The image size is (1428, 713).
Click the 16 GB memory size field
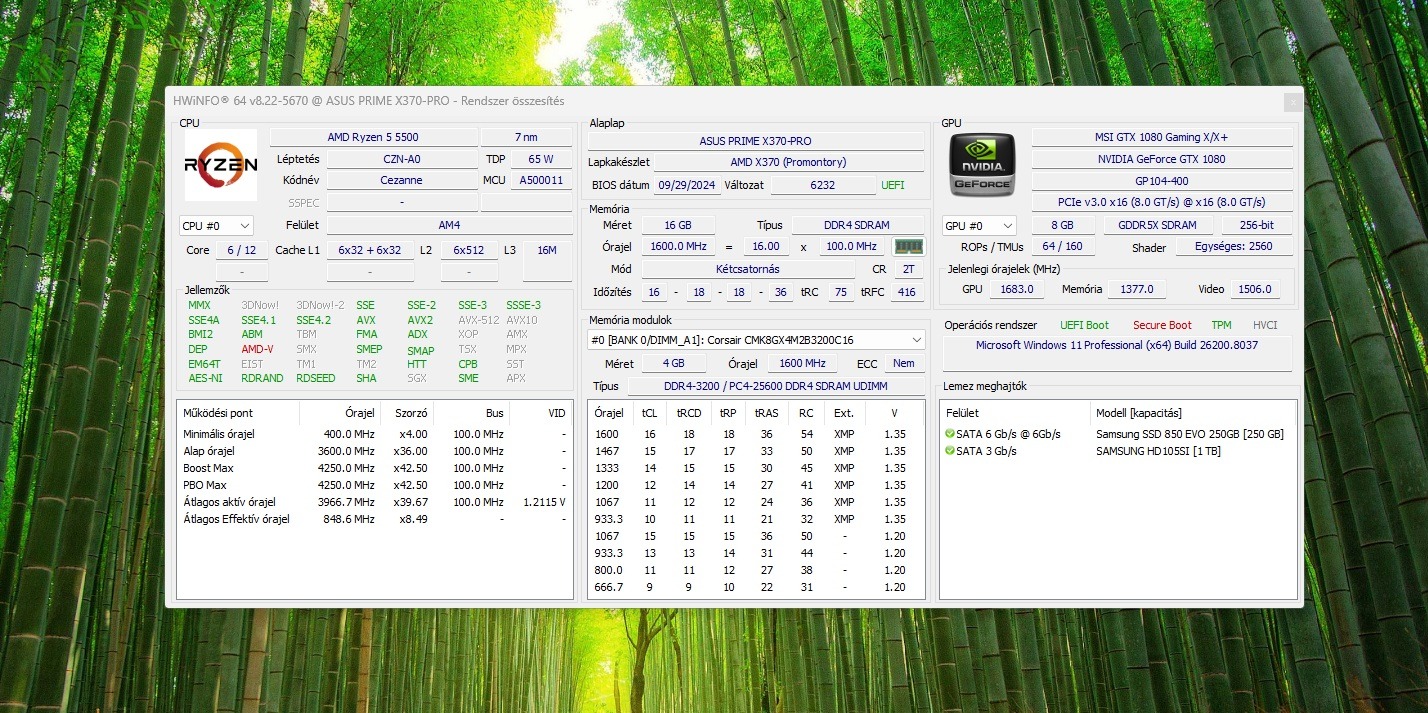tap(677, 225)
